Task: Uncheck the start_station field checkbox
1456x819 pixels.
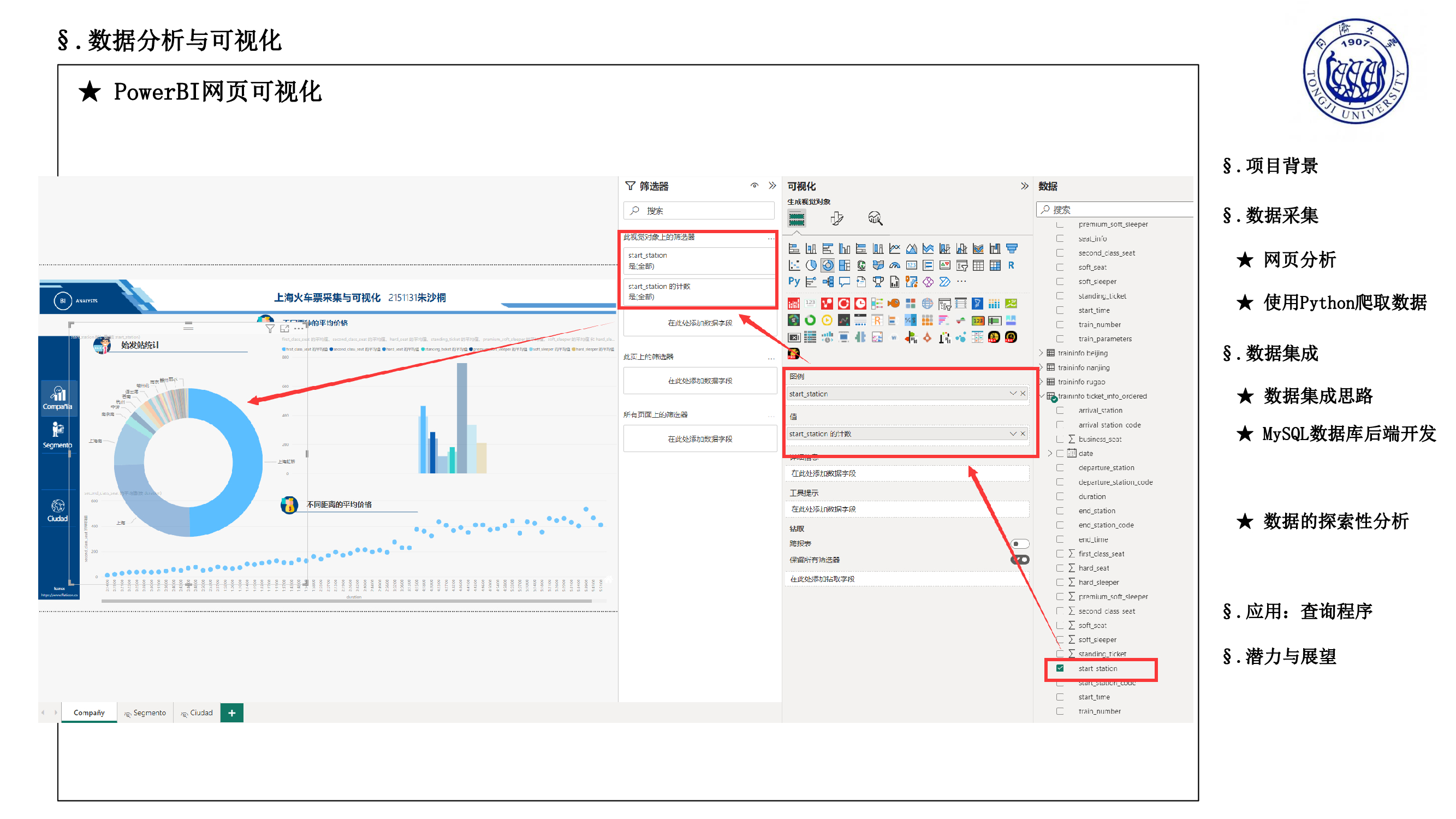Action: coord(1060,668)
